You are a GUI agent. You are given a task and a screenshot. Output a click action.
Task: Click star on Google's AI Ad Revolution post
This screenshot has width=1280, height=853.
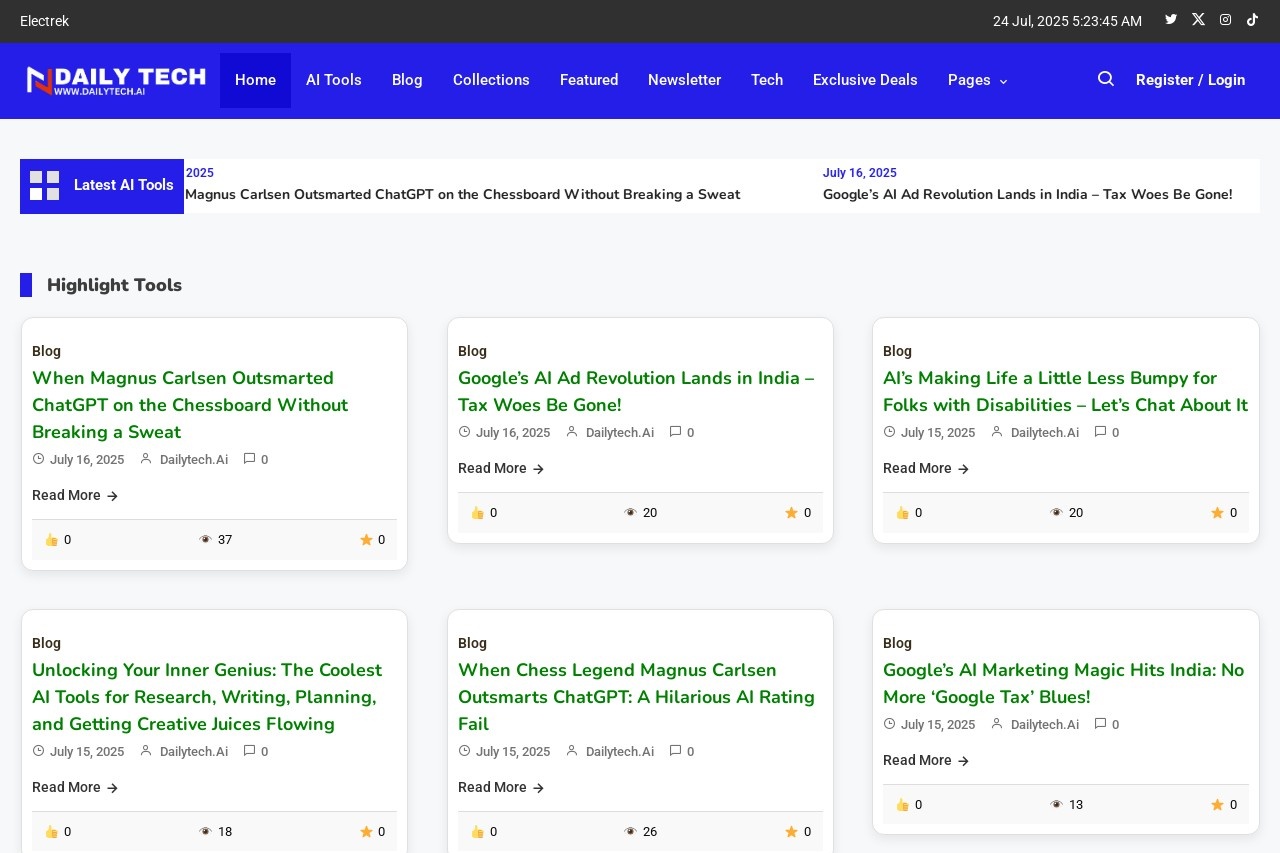click(791, 513)
